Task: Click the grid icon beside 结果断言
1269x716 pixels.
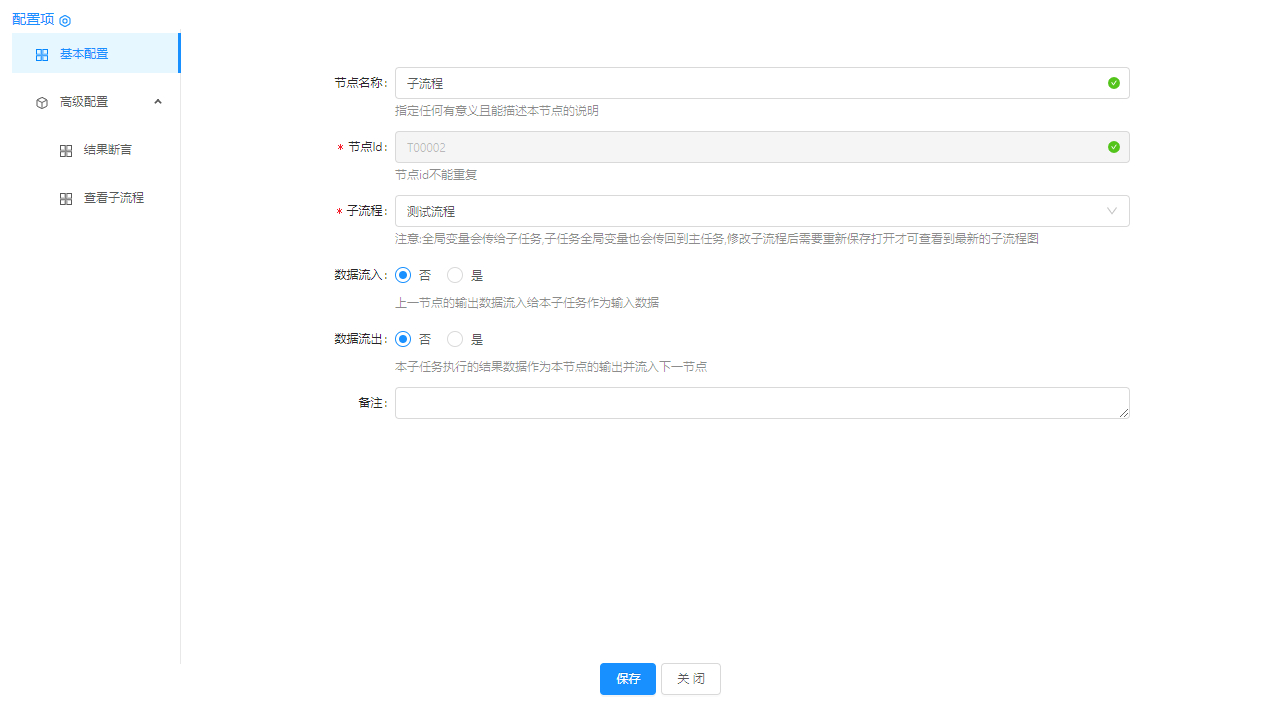Action: [66, 151]
